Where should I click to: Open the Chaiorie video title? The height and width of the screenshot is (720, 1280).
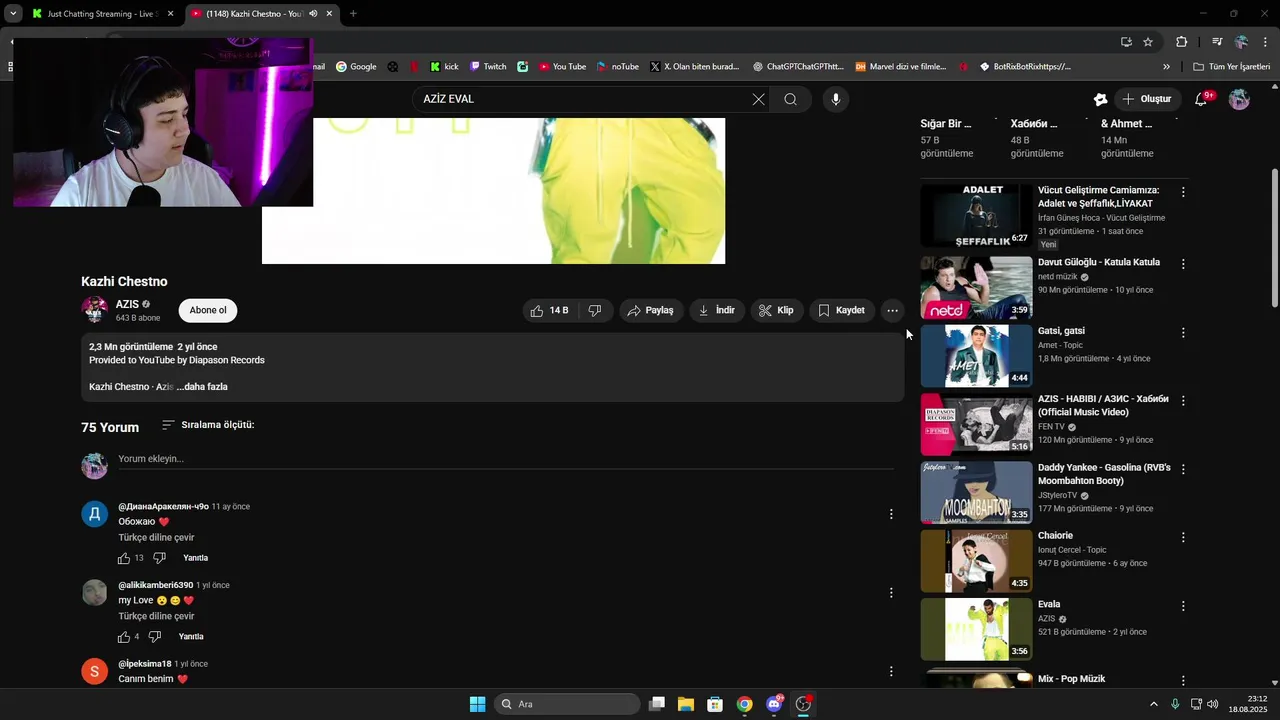pos(1055,536)
